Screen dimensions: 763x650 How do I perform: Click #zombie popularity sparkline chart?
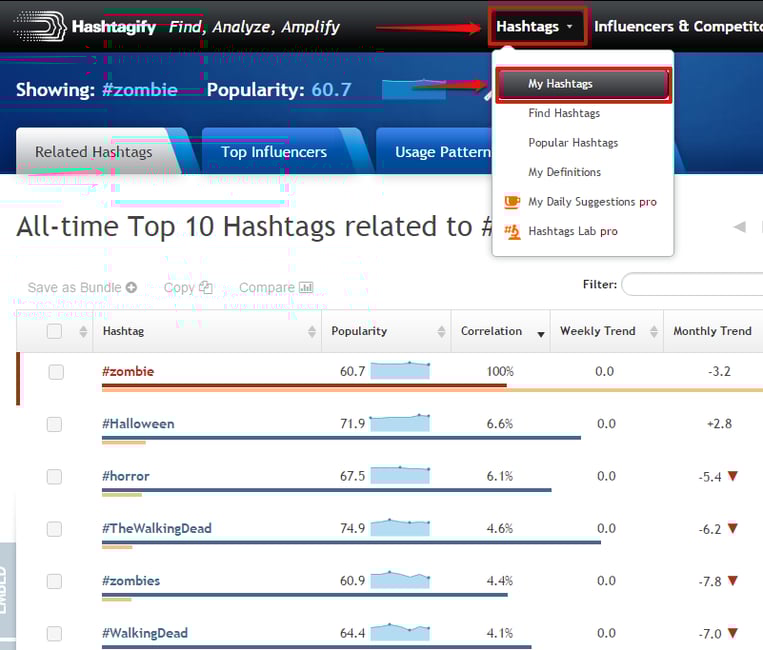coord(400,370)
